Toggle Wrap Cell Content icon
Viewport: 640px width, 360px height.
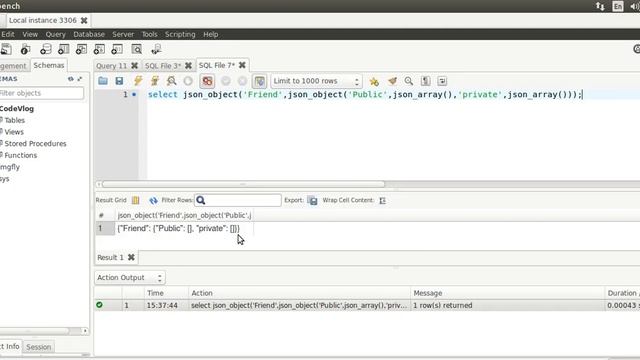(x=382, y=200)
